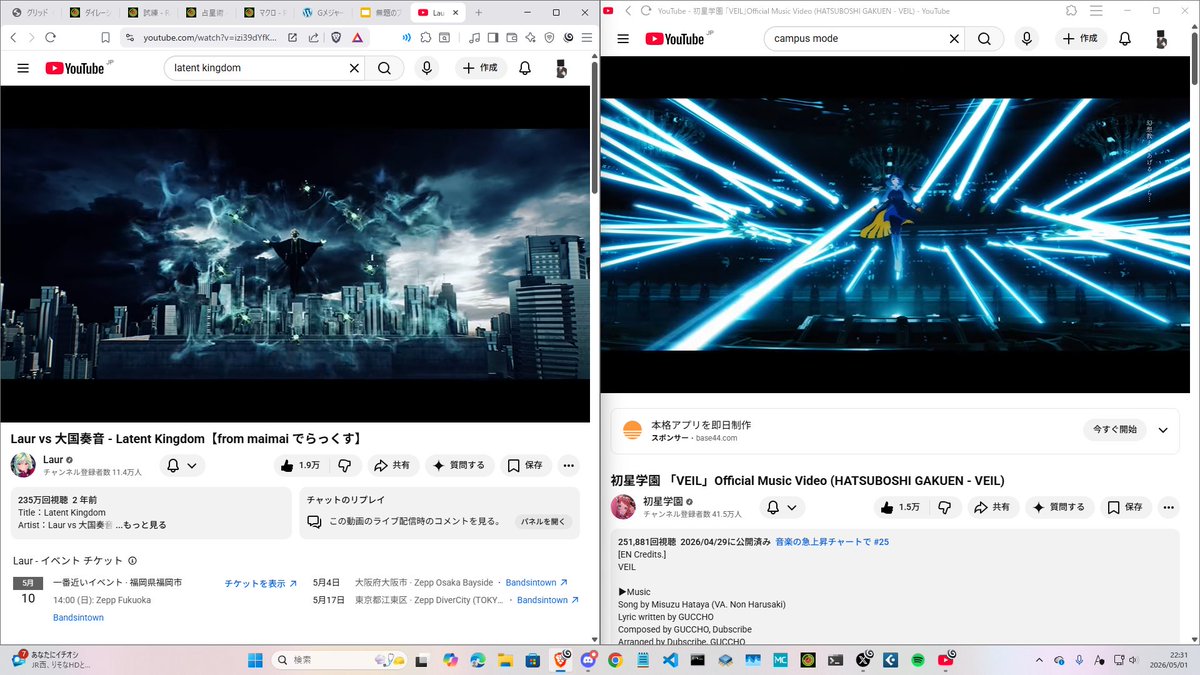
Task: Open notifications bell in left YouTube header
Action: coord(525,68)
